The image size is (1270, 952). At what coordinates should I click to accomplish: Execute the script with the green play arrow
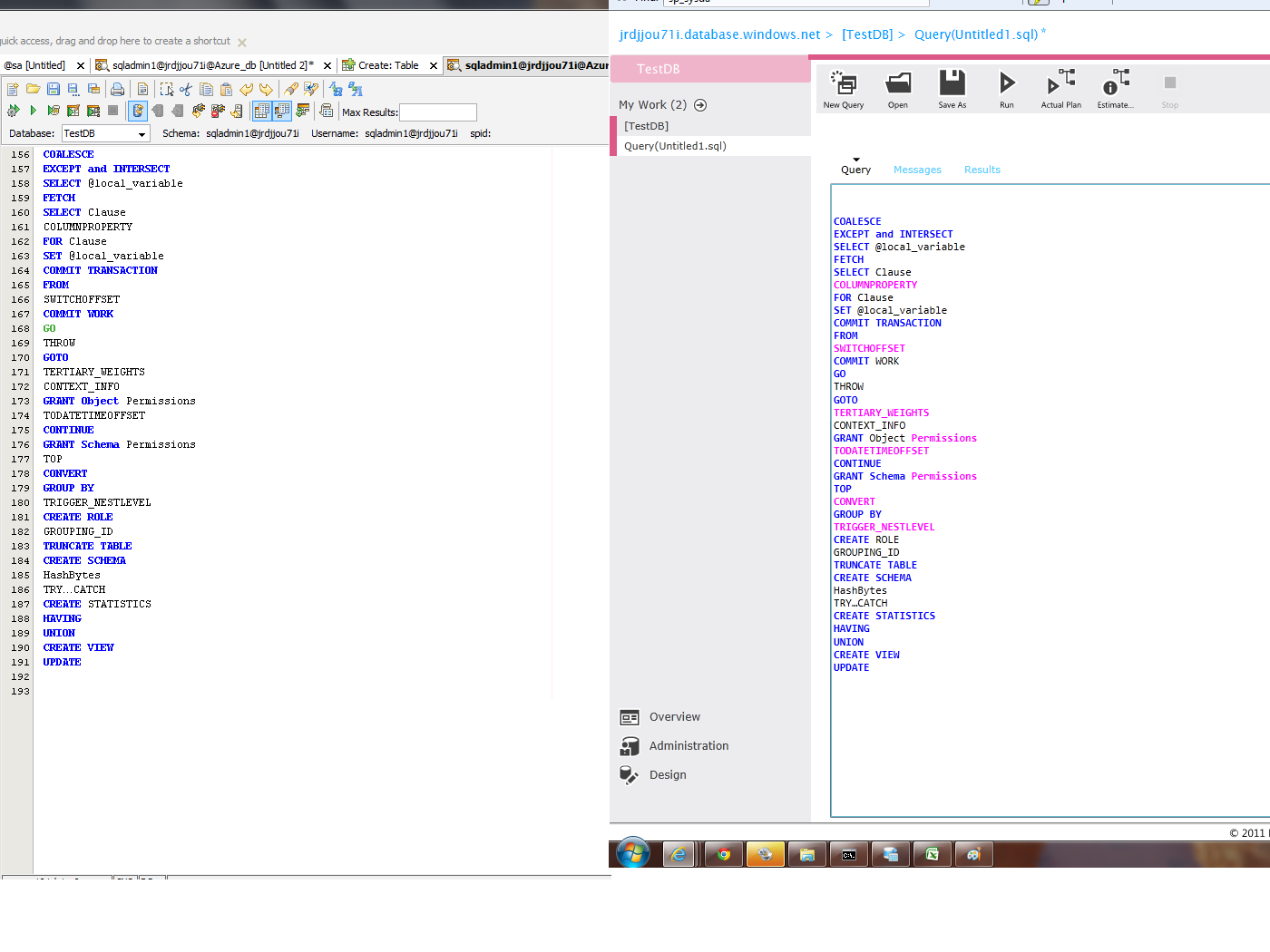(34, 111)
